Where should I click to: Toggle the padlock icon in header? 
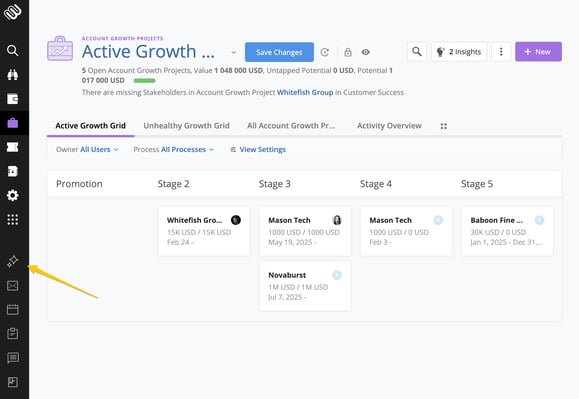[x=348, y=52]
